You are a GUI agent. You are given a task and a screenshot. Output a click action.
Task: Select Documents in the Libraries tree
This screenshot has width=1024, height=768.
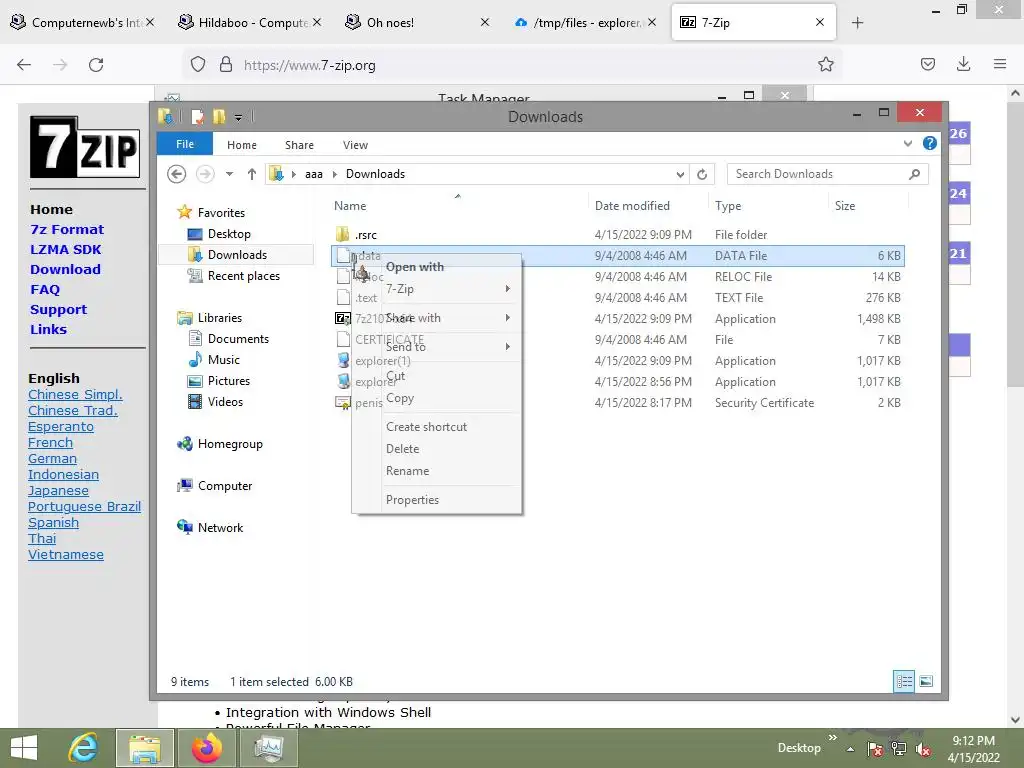(x=238, y=339)
